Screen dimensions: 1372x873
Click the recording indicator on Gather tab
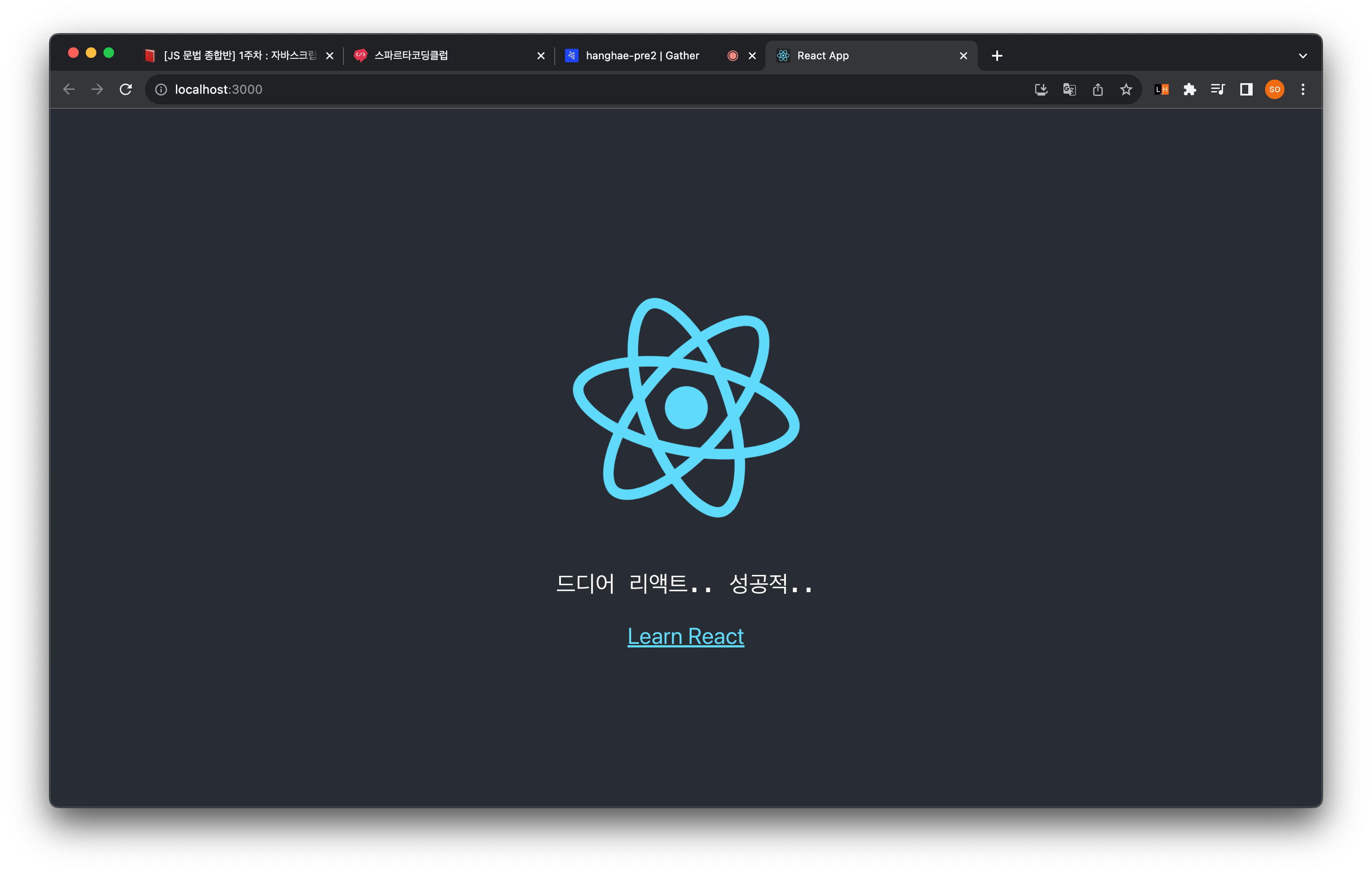[733, 56]
